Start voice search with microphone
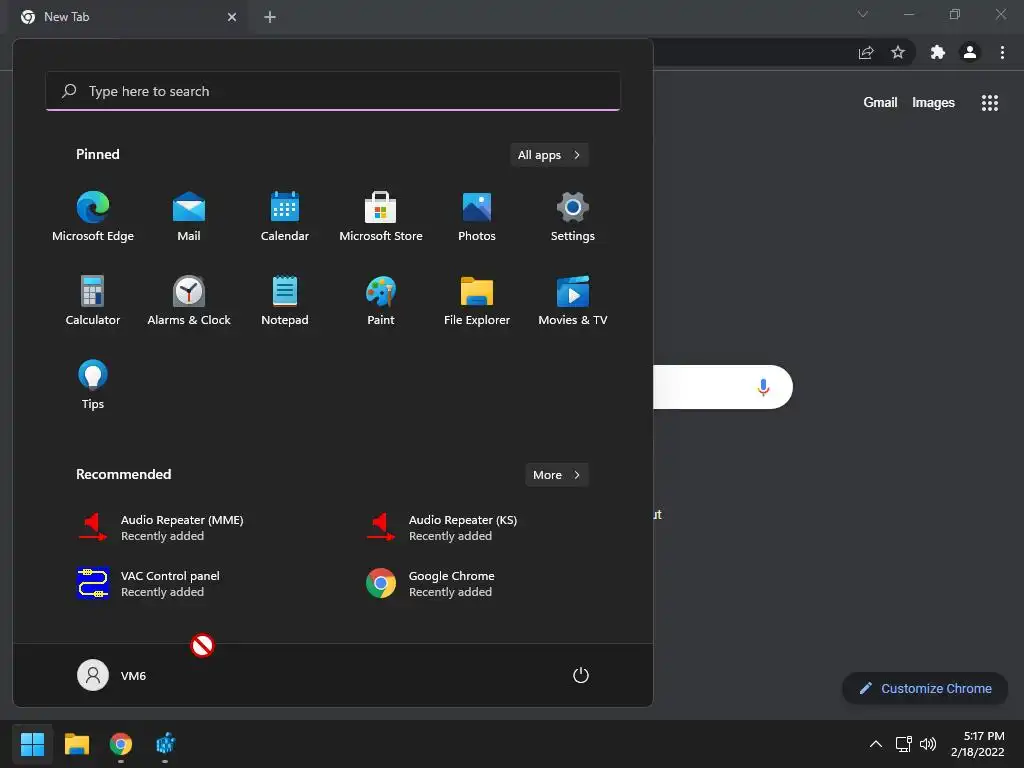 [763, 387]
